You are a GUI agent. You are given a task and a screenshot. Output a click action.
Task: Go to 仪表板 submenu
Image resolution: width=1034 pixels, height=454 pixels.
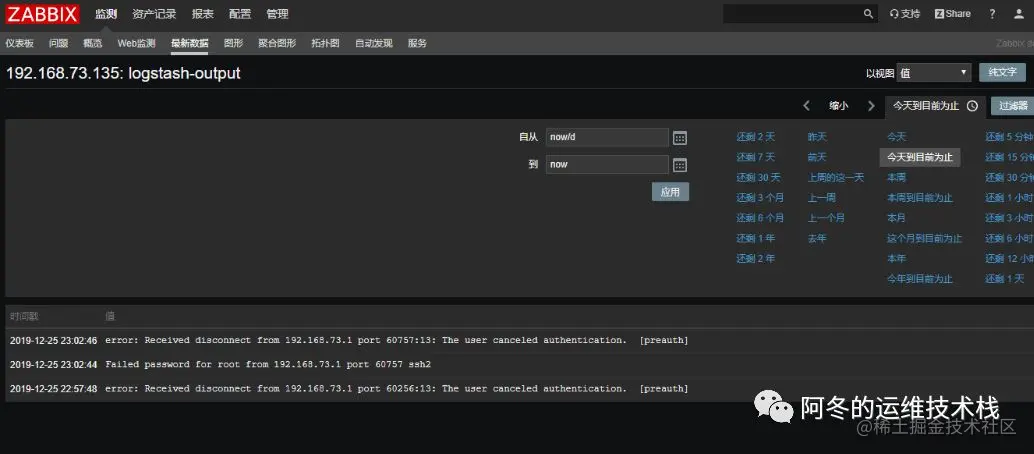click(x=20, y=44)
